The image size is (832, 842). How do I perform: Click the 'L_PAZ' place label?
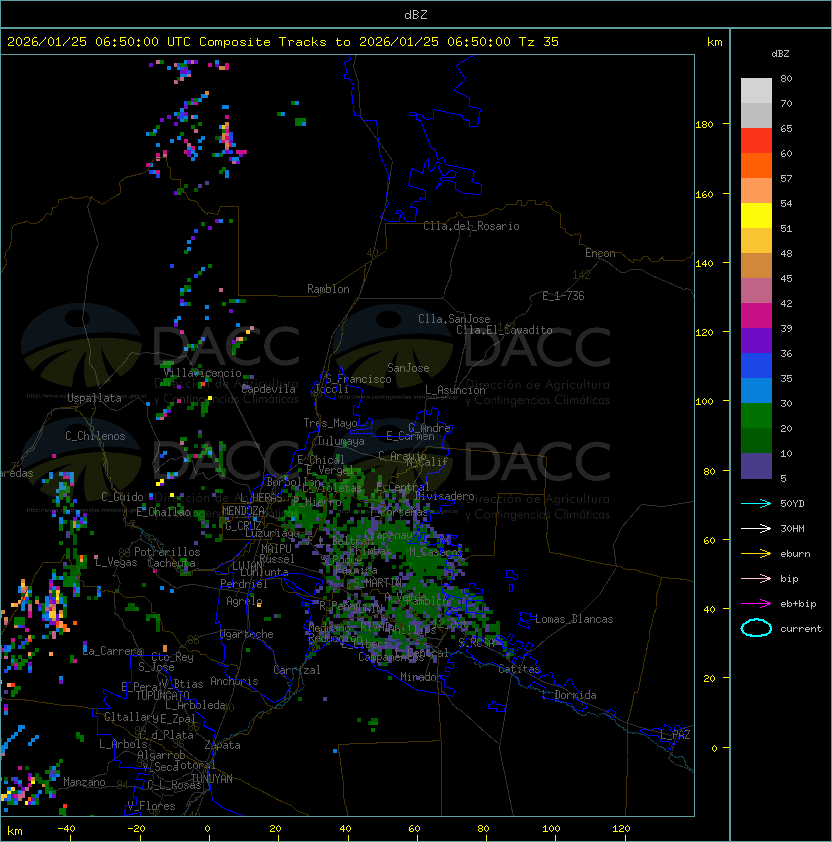coord(676,735)
